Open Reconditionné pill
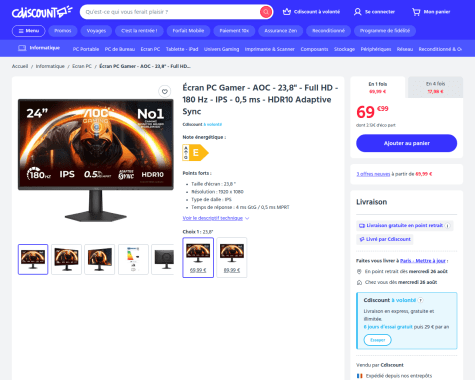 pos(328,31)
